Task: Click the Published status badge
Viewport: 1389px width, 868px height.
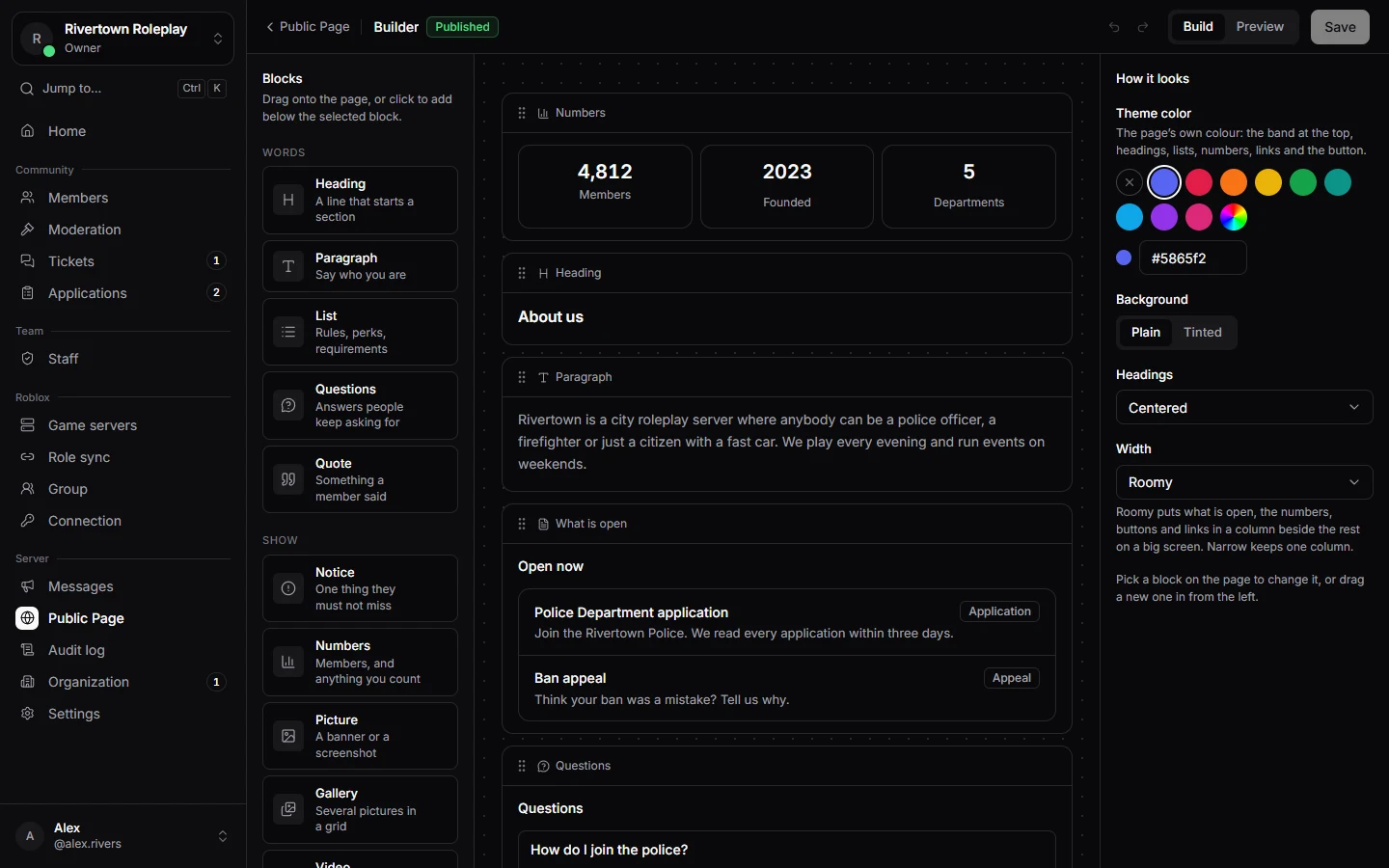Action: 462,27
